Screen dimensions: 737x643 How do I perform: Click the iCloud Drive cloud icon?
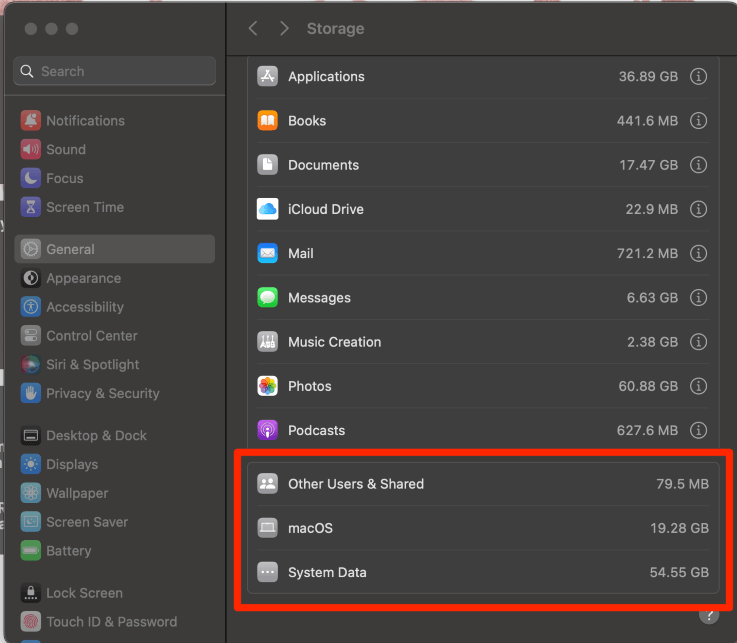click(267, 209)
